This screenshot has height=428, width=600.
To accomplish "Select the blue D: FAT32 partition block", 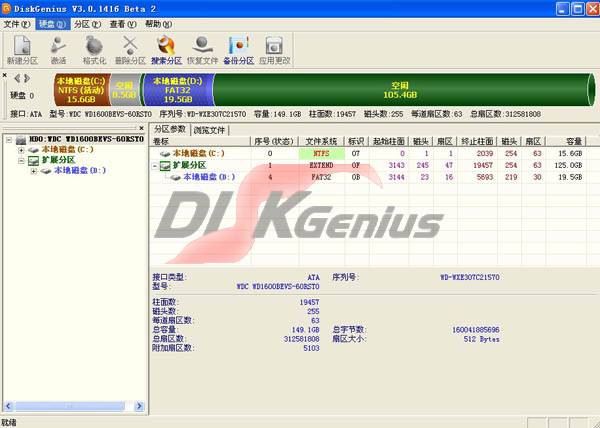I will point(178,90).
